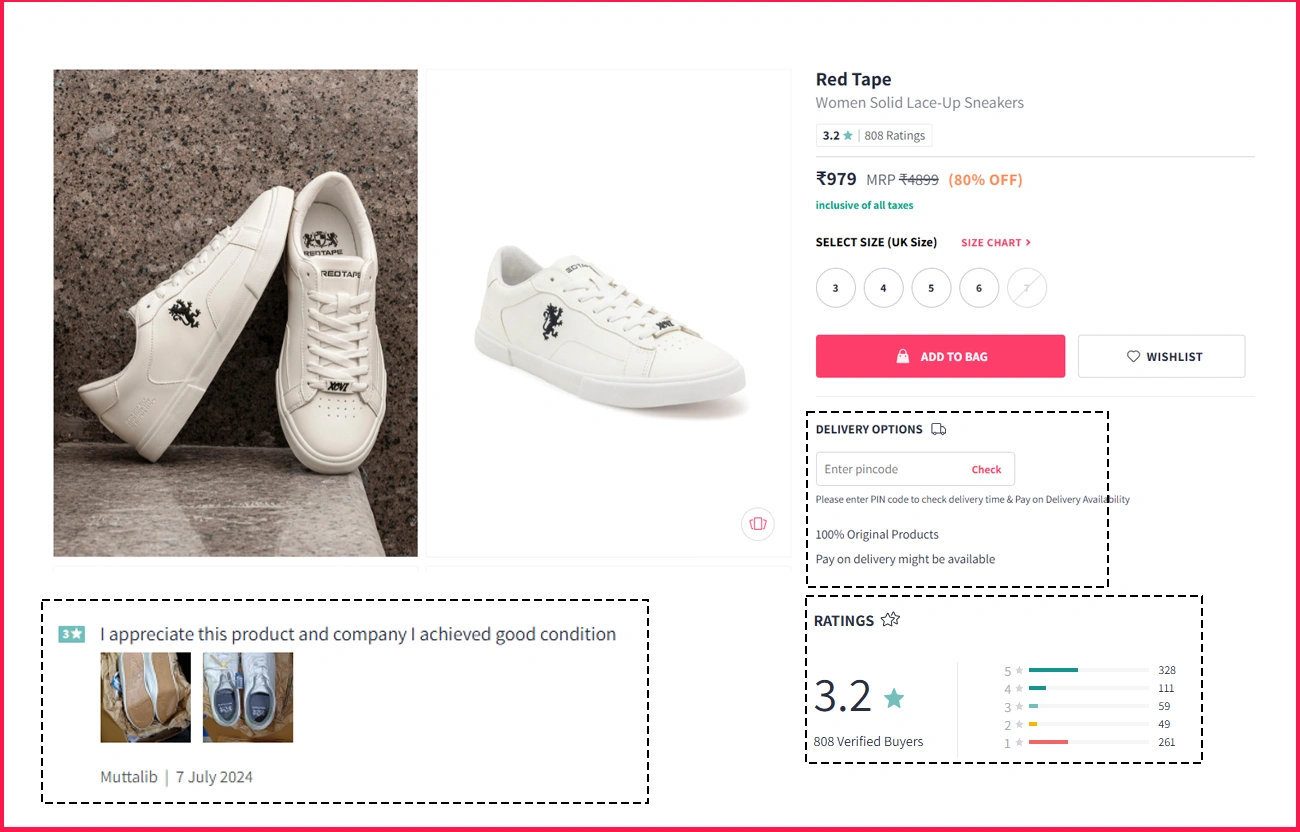Screen dimensions: 1300x832
Task: Click the star icon beside RATINGS heading
Action: tap(890, 620)
